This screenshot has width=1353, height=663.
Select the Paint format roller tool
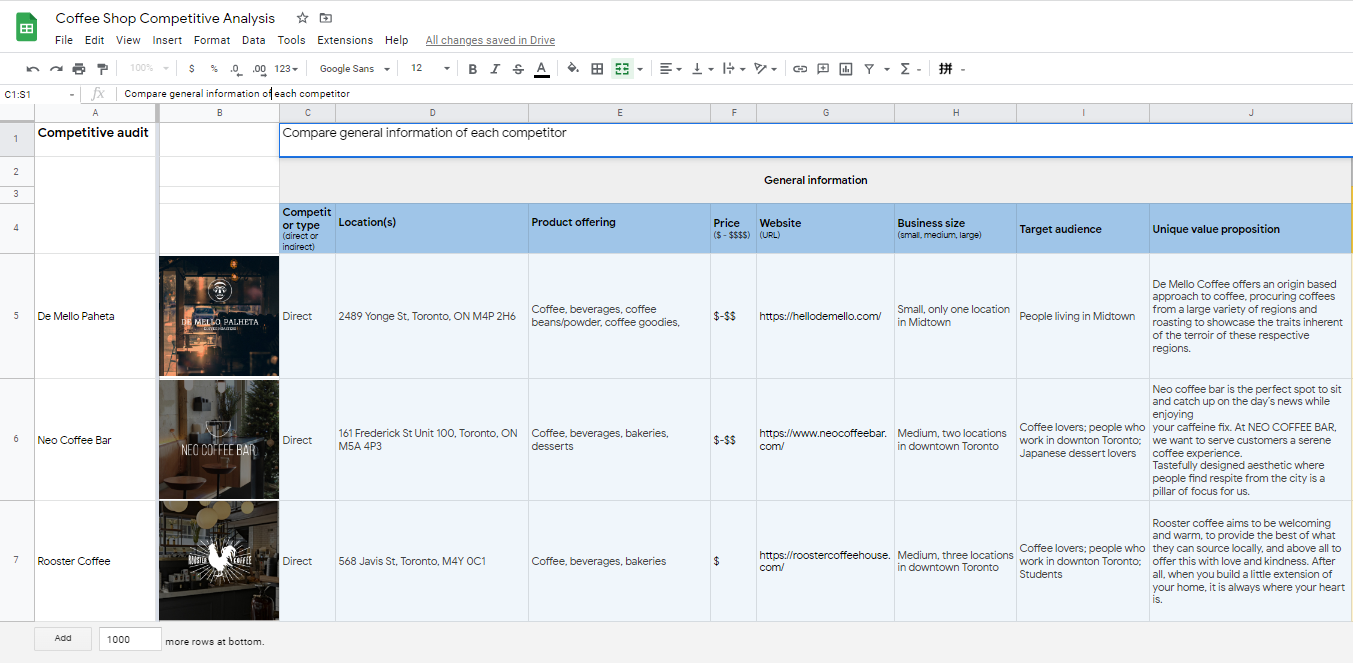coord(102,69)
